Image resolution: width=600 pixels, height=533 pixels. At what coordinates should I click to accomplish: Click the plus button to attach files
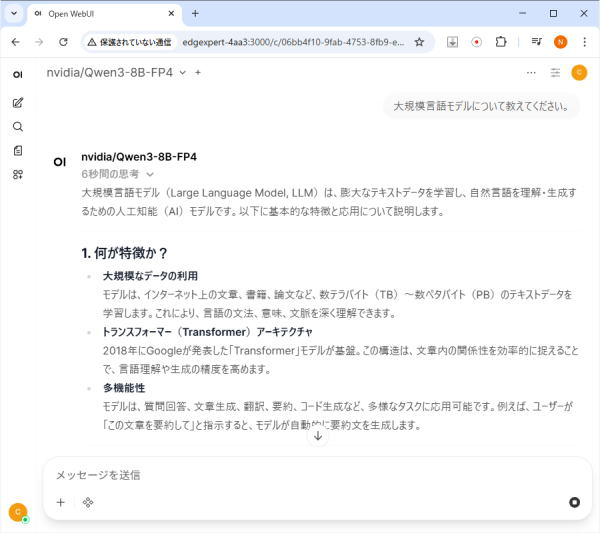pyautogui.click(x=60, y=502)
